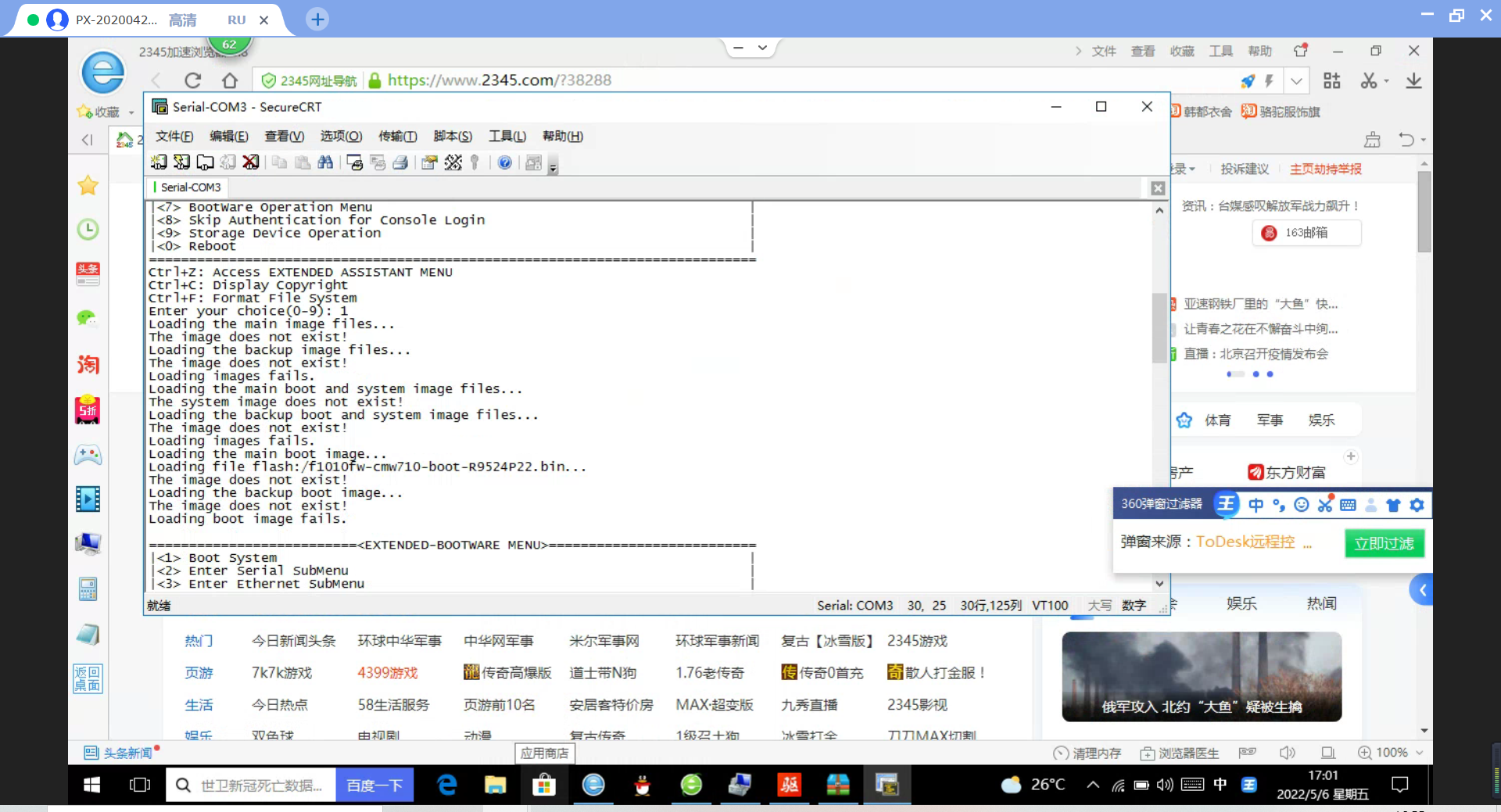The width and height of the screenshot is (1501, 812).
Task: Click SecureCRT Connect toolbar icon
Action: [159, 162]
